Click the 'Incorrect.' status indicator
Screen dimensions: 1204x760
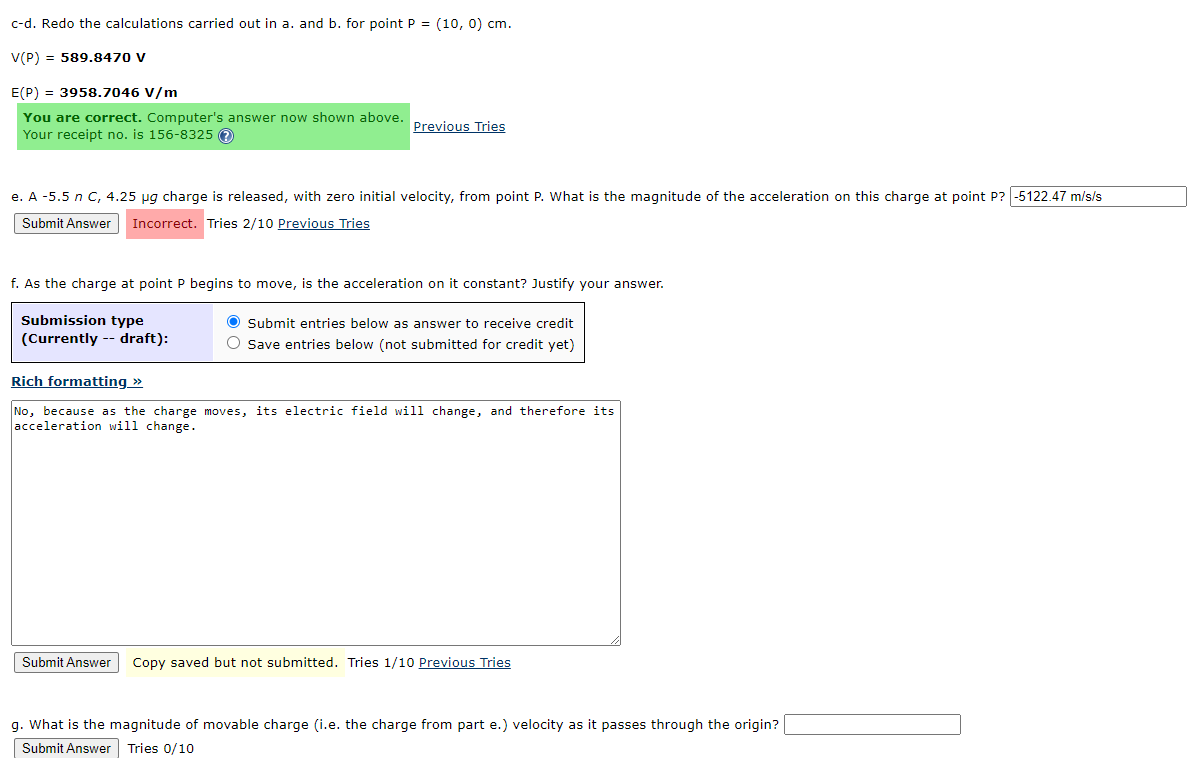click(164, 223)
